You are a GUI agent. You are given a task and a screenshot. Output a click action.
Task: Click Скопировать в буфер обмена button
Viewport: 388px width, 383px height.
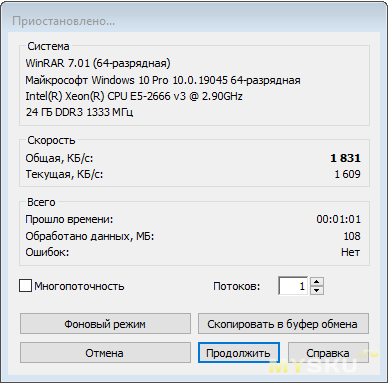click(283, 324)
